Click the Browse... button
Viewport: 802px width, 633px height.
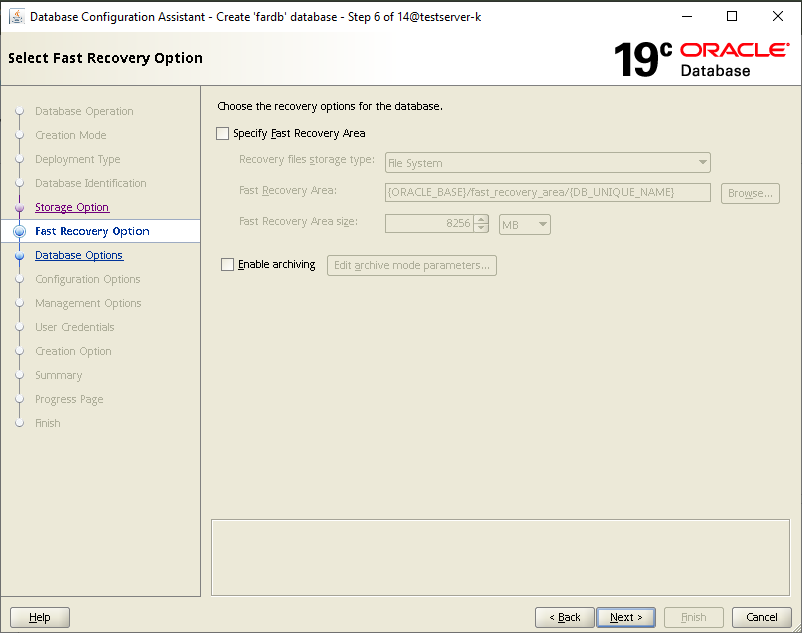[x=750, y=193]
